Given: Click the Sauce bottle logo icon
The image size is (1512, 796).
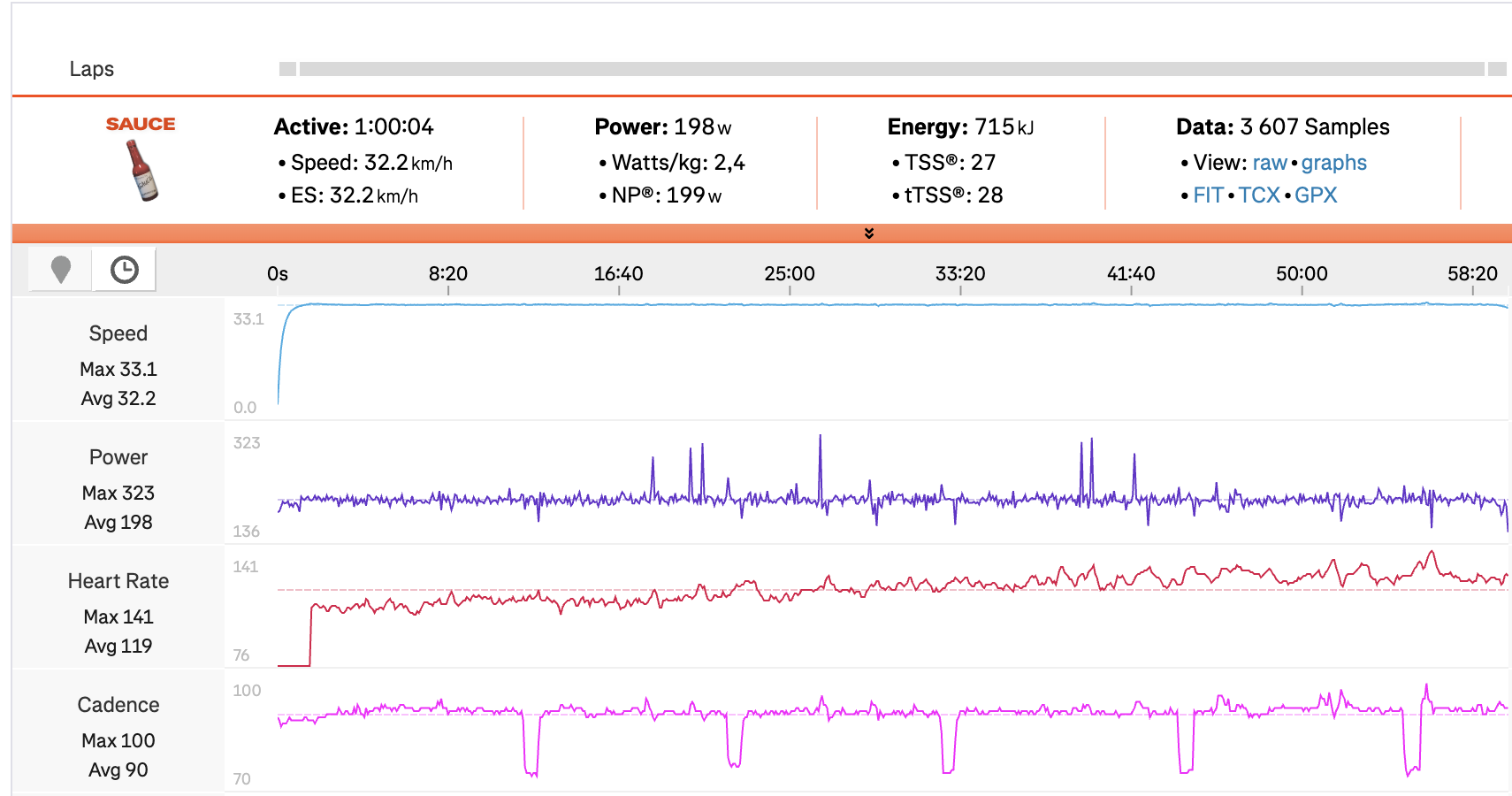Looking at the screenshot, I should [x=141, y=170].
